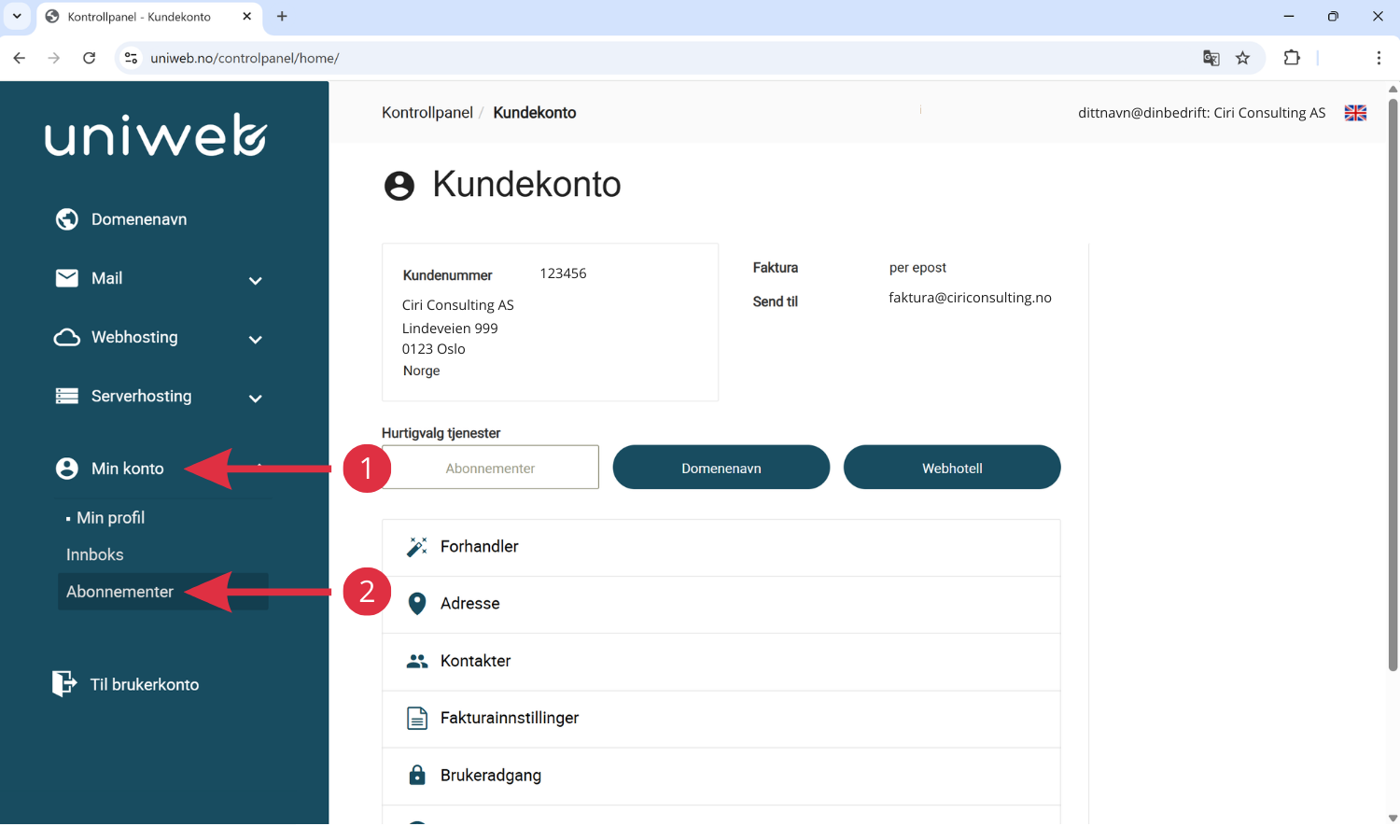Open the tab search dropdown arrow
1400x840 pixels.
17,16
